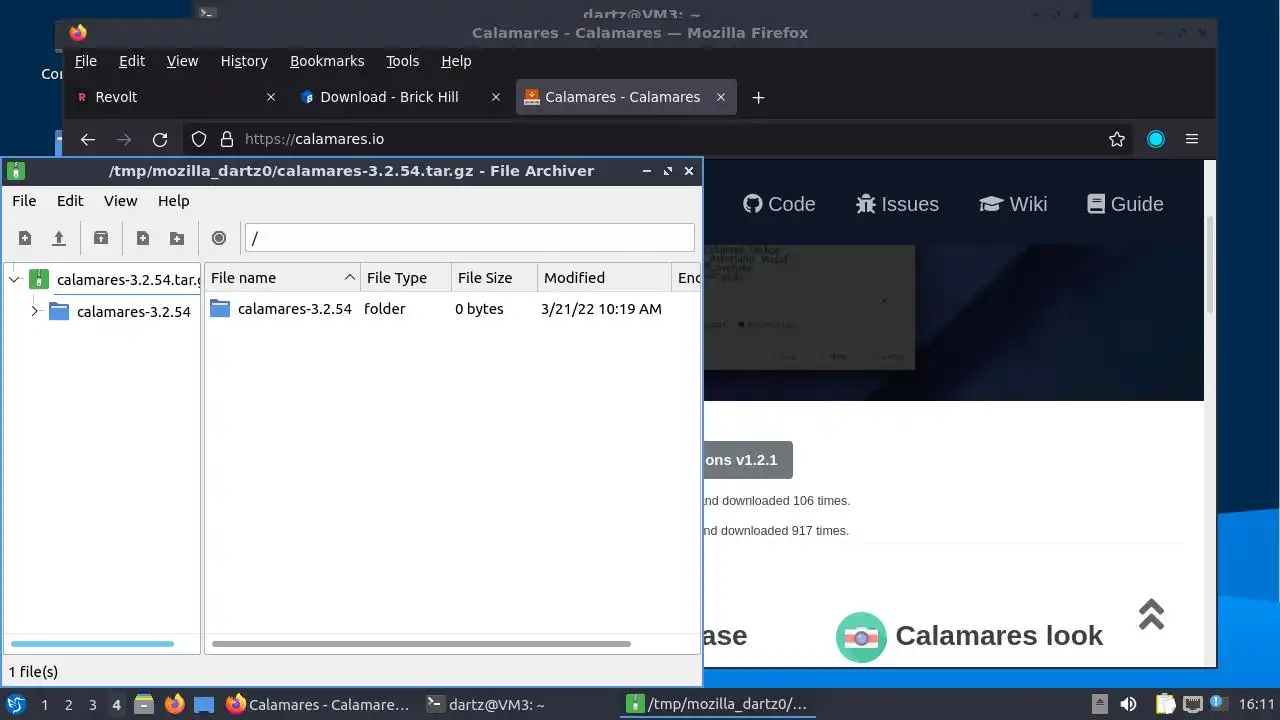Image resolution: width=1280 pixels, height=720 pixels.
Task: Click the archive location path field
Action: click(x=469, y=238)
